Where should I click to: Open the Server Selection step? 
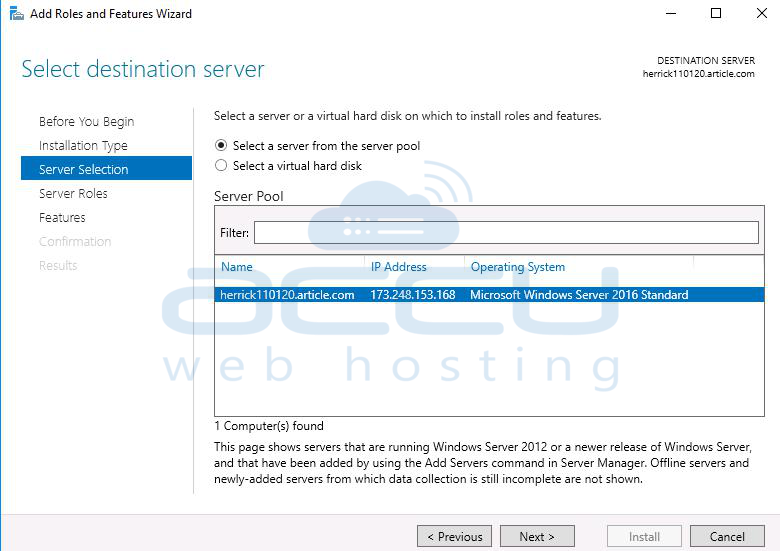(x=106, y=169)
